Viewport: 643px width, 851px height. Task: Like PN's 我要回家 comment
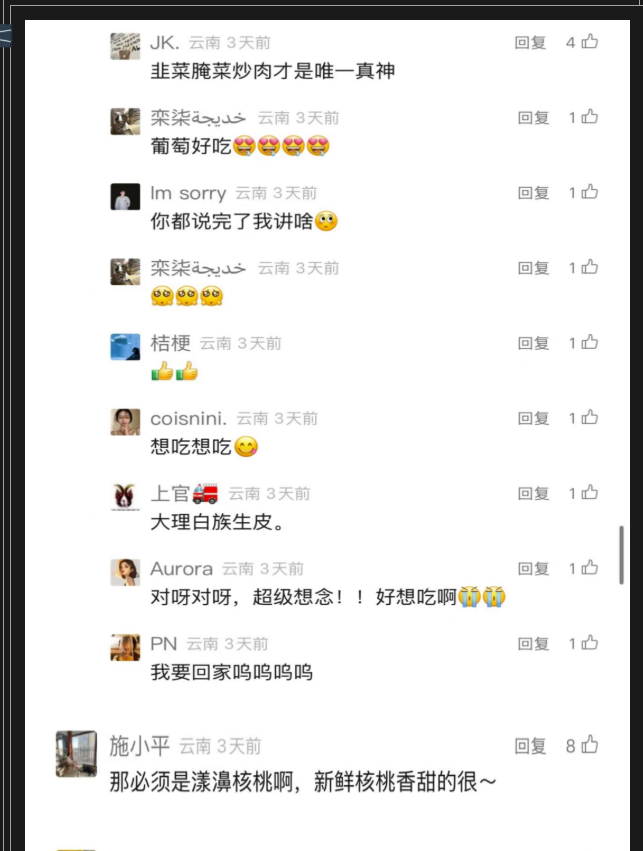[589, 643]
